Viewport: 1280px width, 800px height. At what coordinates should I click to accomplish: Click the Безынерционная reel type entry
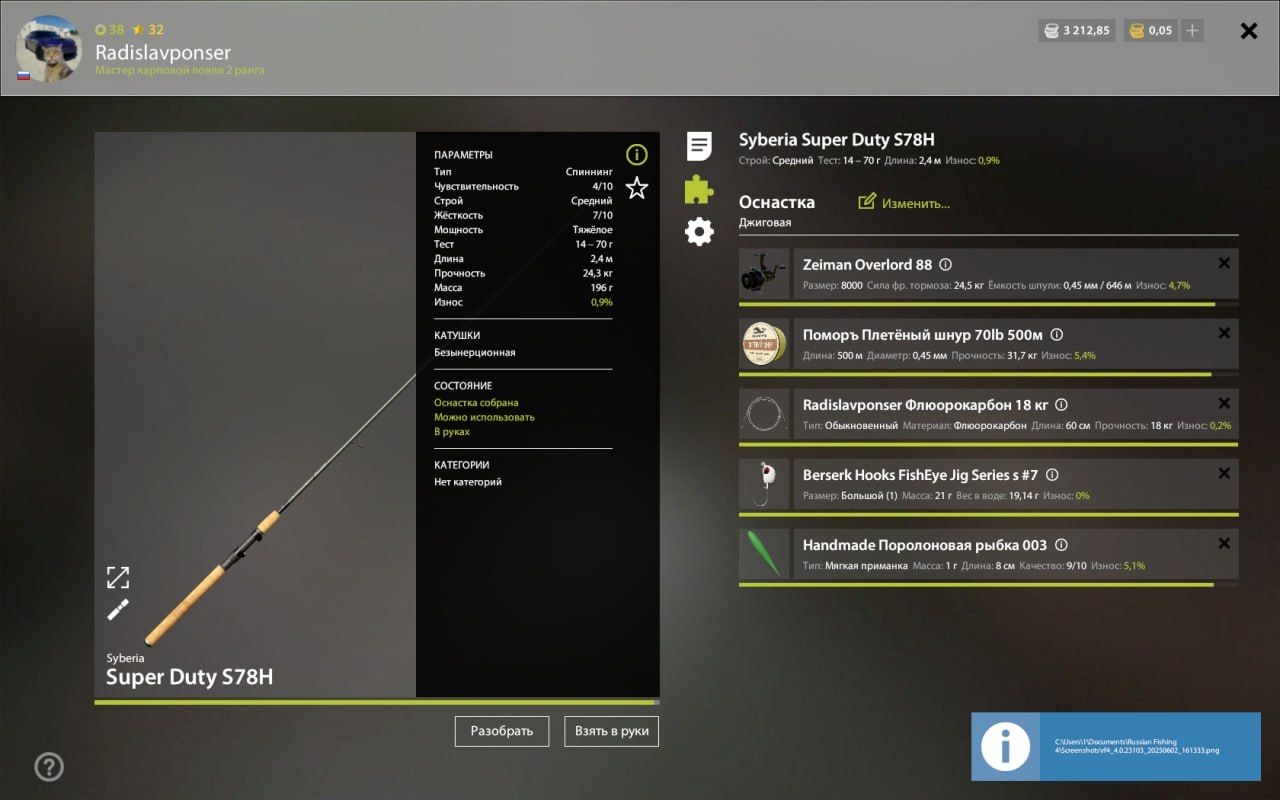pos(475,353)
